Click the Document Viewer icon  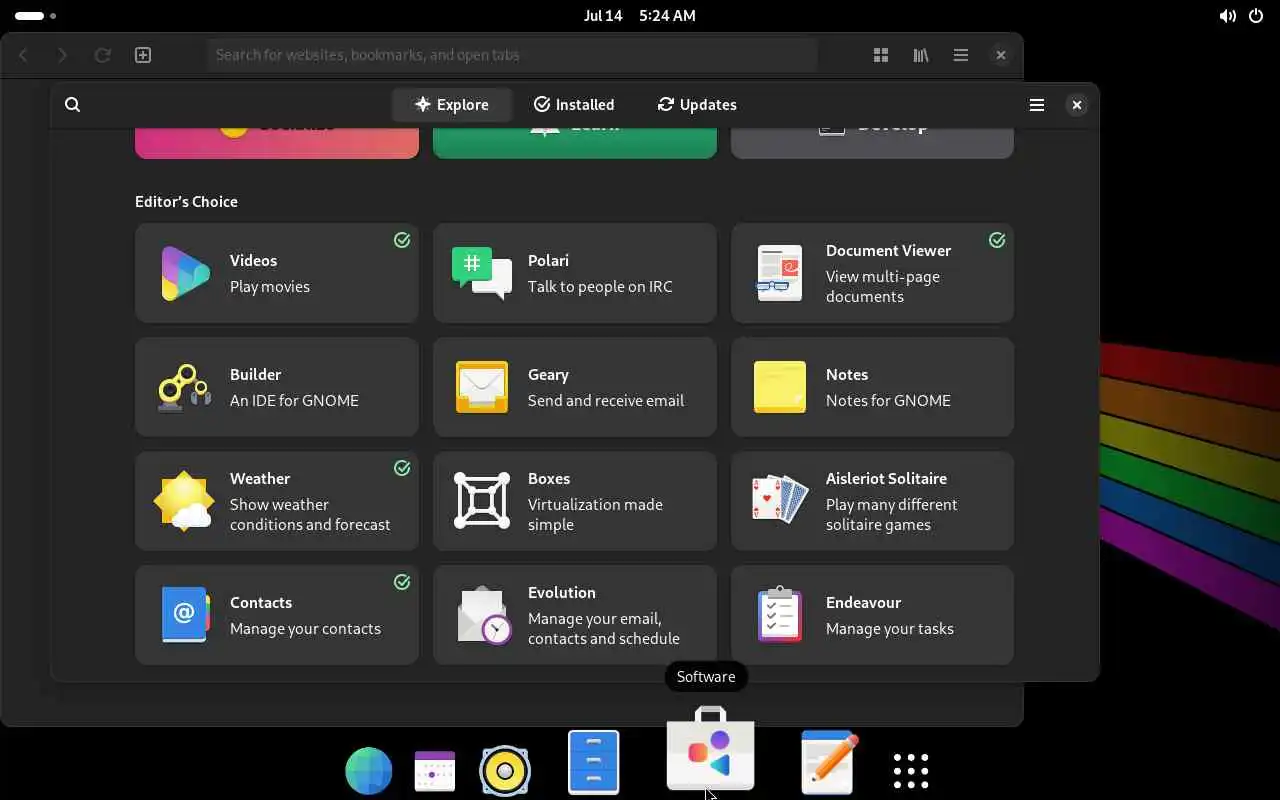pyautogui.click(x=780, y=273)
